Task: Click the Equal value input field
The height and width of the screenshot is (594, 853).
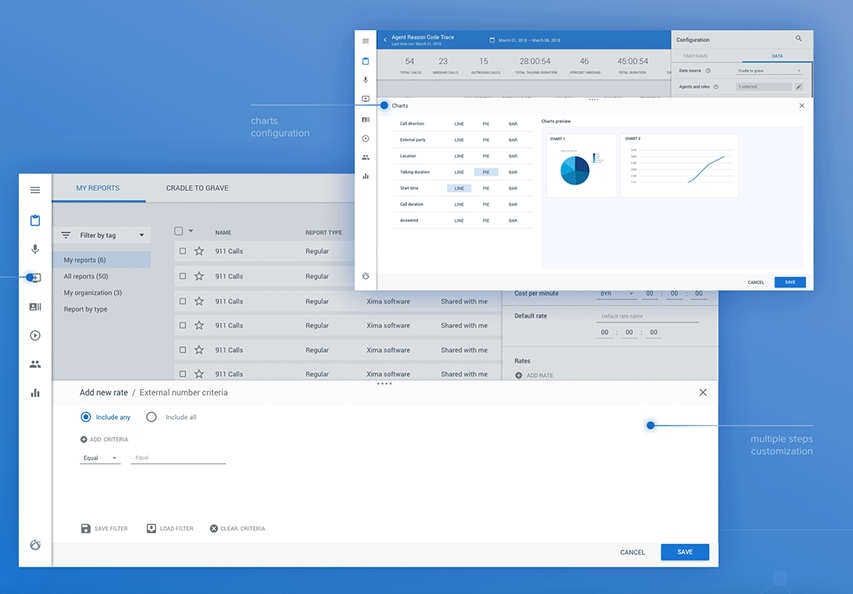Action: (x=178, y=458)
